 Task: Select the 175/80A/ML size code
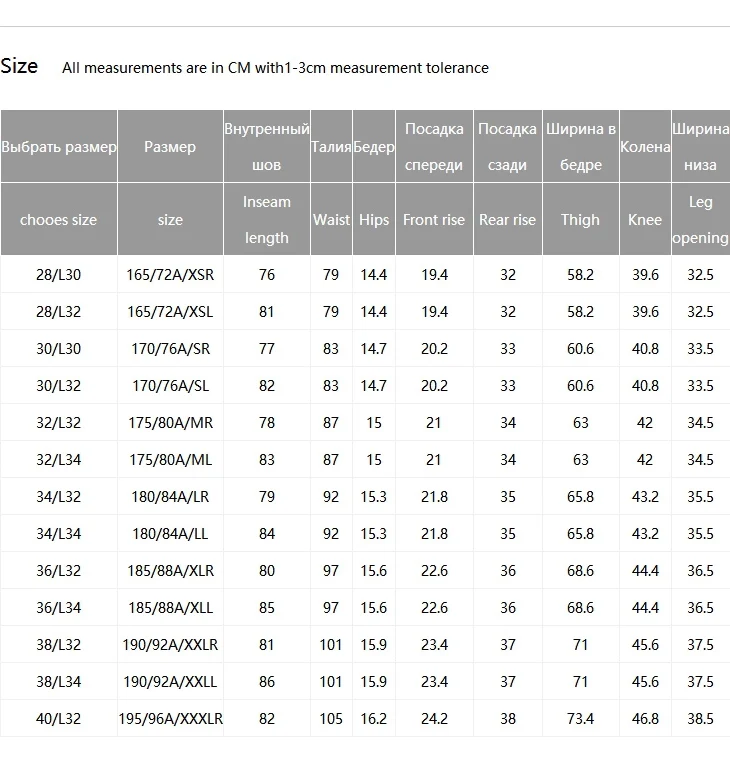click(x=170, y=460)
